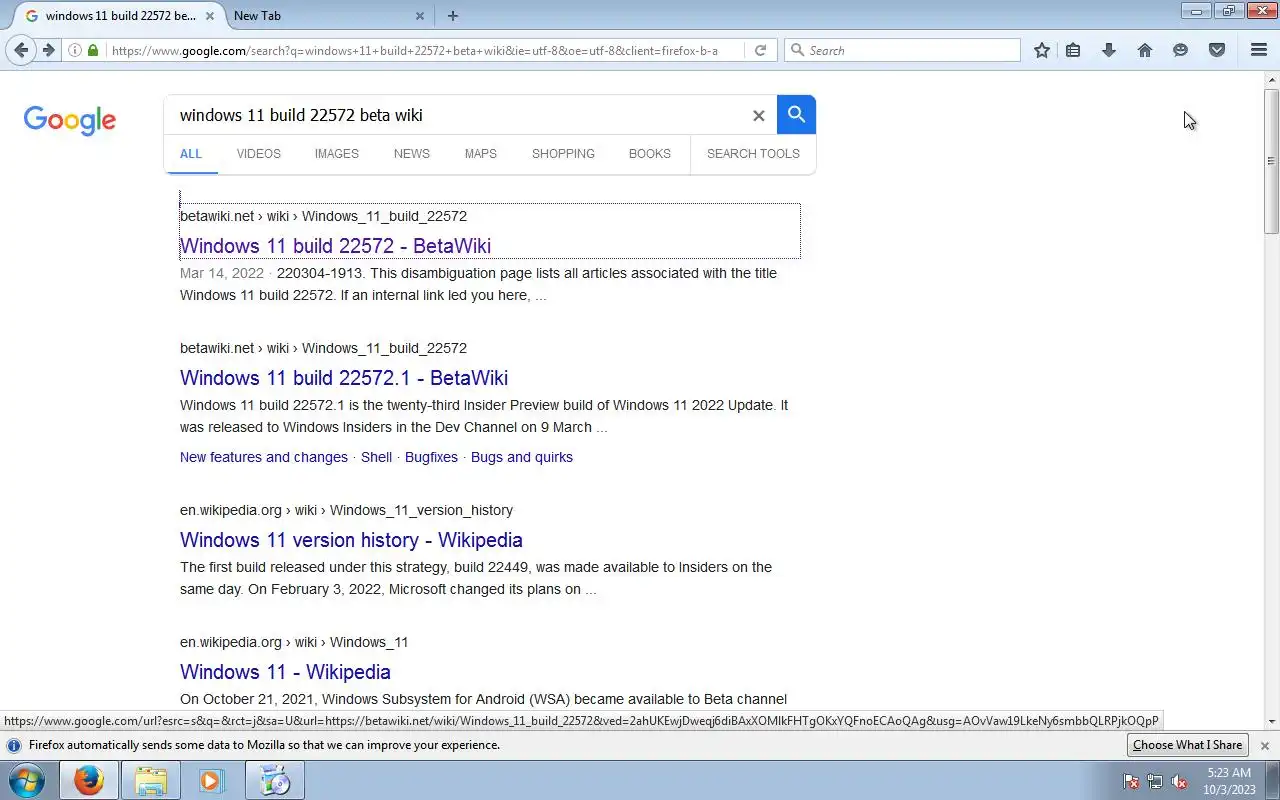Open Bugs and quirks sublink

522,457
